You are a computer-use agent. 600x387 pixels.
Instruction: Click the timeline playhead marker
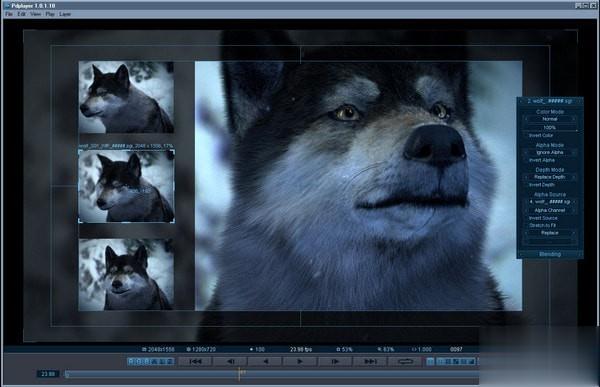coord(239,374)
